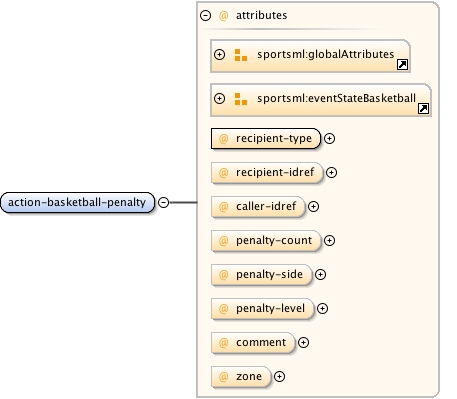The width and height of the screenshot is (457, 399).
Task: Click the @ icon of recipient-idref
Action: [224, 173]
